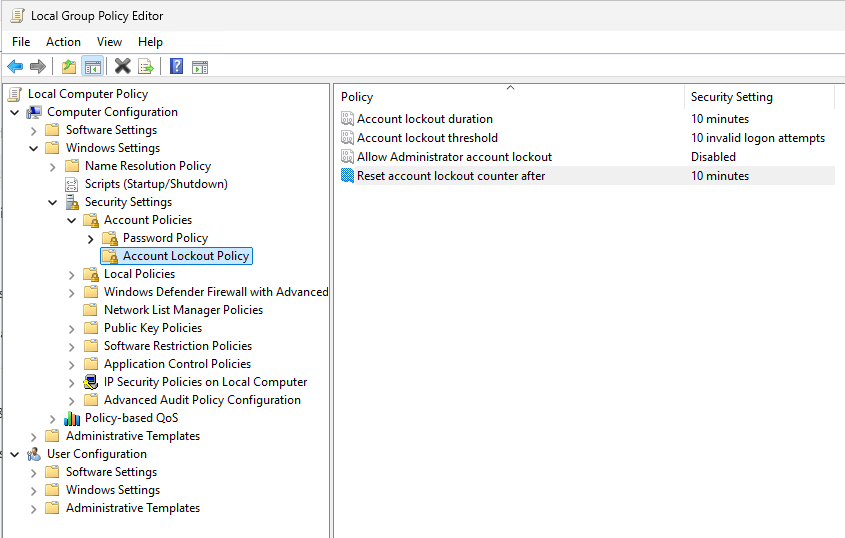This screenshot has height=538, width=845.
Task: Open the Action menu
Action: click(63, 42)
